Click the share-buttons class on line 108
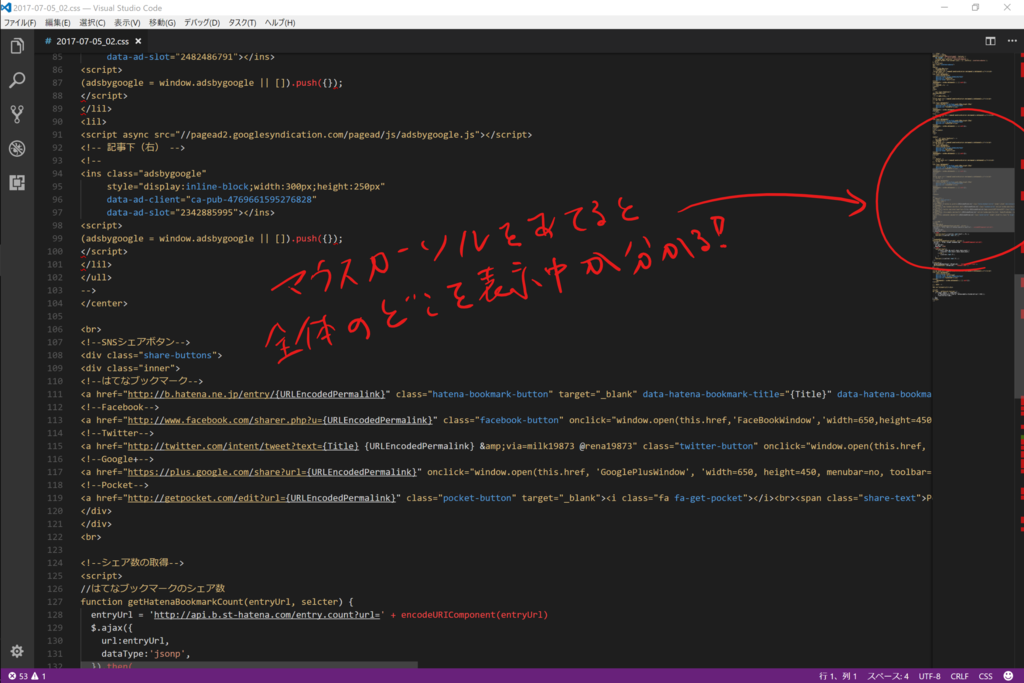The height and width of the screenshot is (683, 1024). point(177,355)
